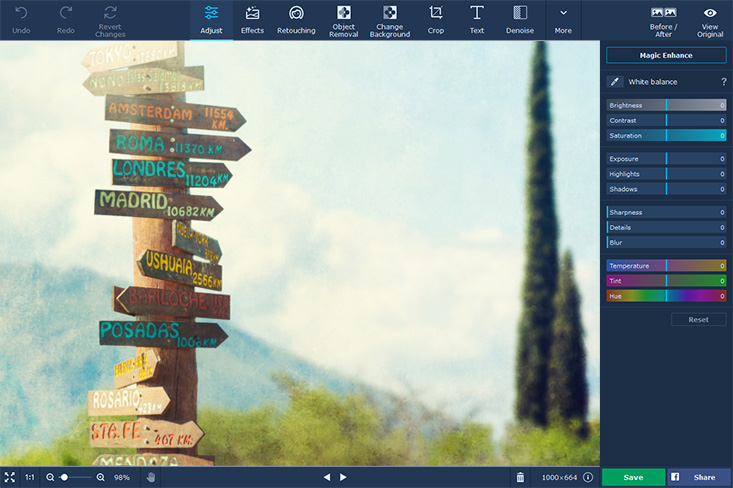Toggle the Before / After comparison
Viewport: 733px width, 488px height.
click(663, 20)
